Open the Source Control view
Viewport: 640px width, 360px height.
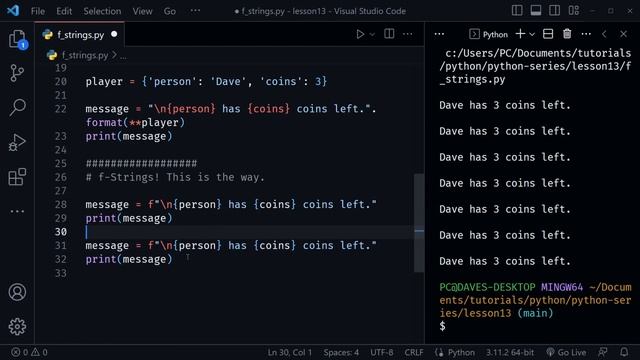point(17,73)
